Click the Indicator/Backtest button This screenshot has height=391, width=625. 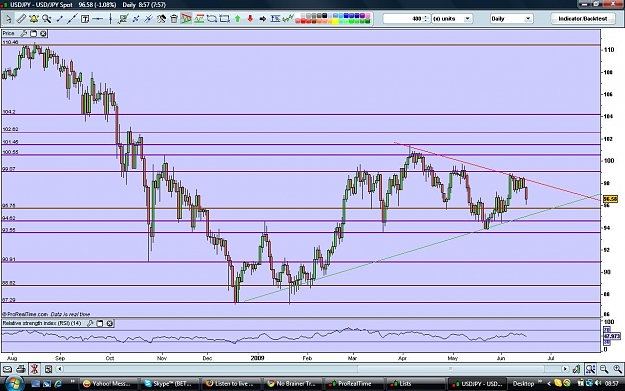[583, 19]
